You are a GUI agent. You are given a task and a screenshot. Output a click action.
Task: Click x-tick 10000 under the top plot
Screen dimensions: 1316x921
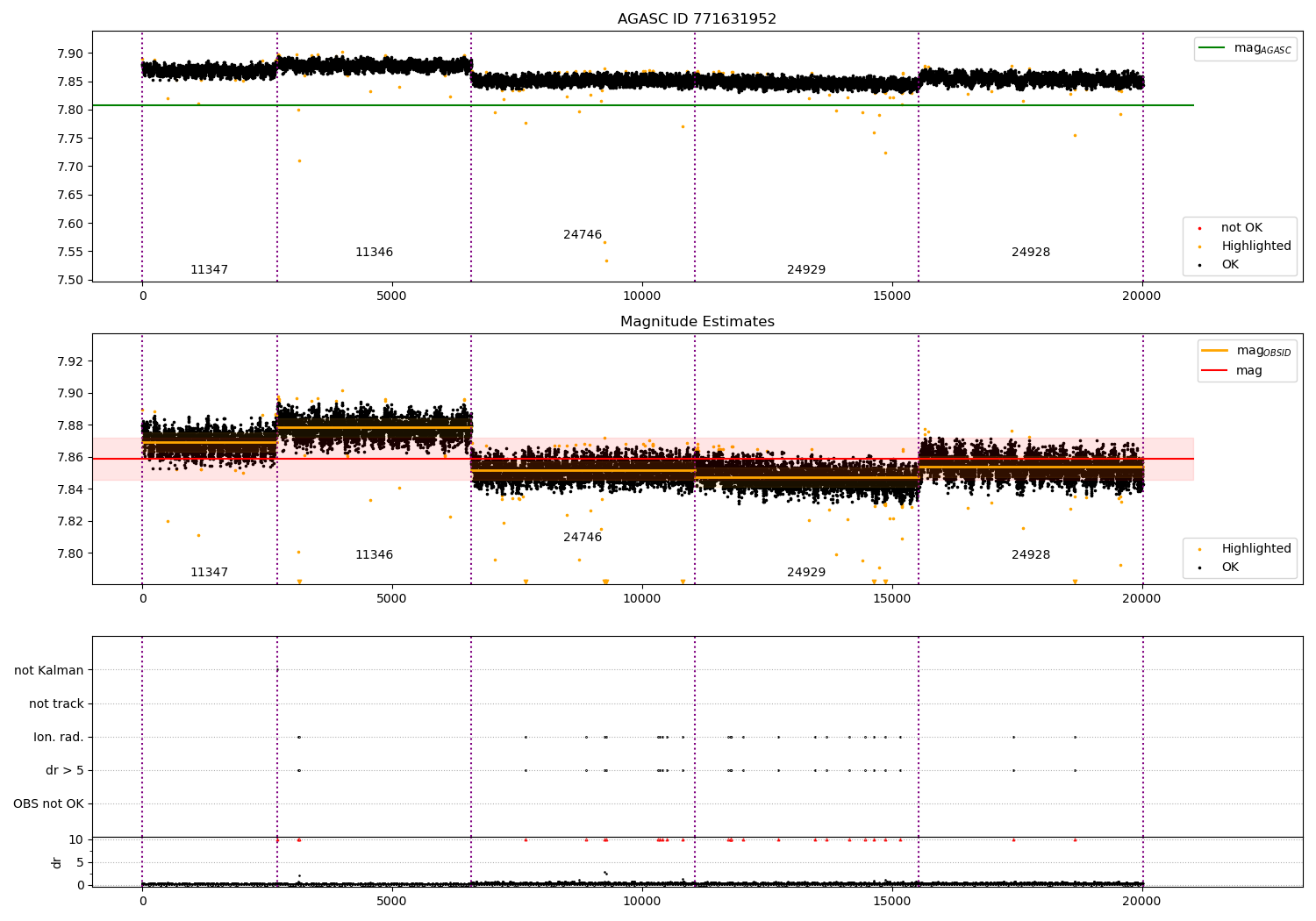point(641,296)
